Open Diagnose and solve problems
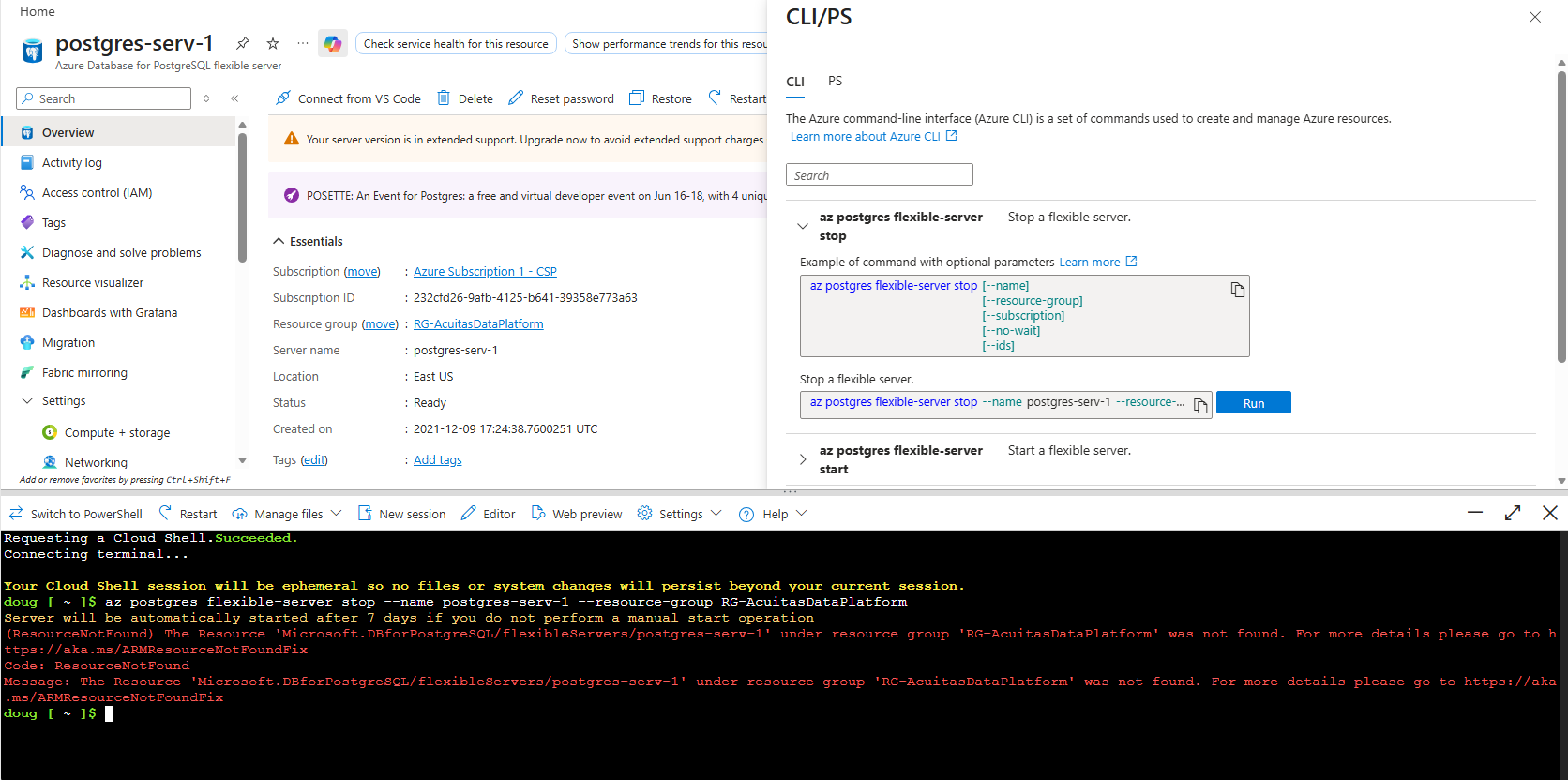Image resolution: width=1568 pixels, height=780 pixels. click(119, 252)
